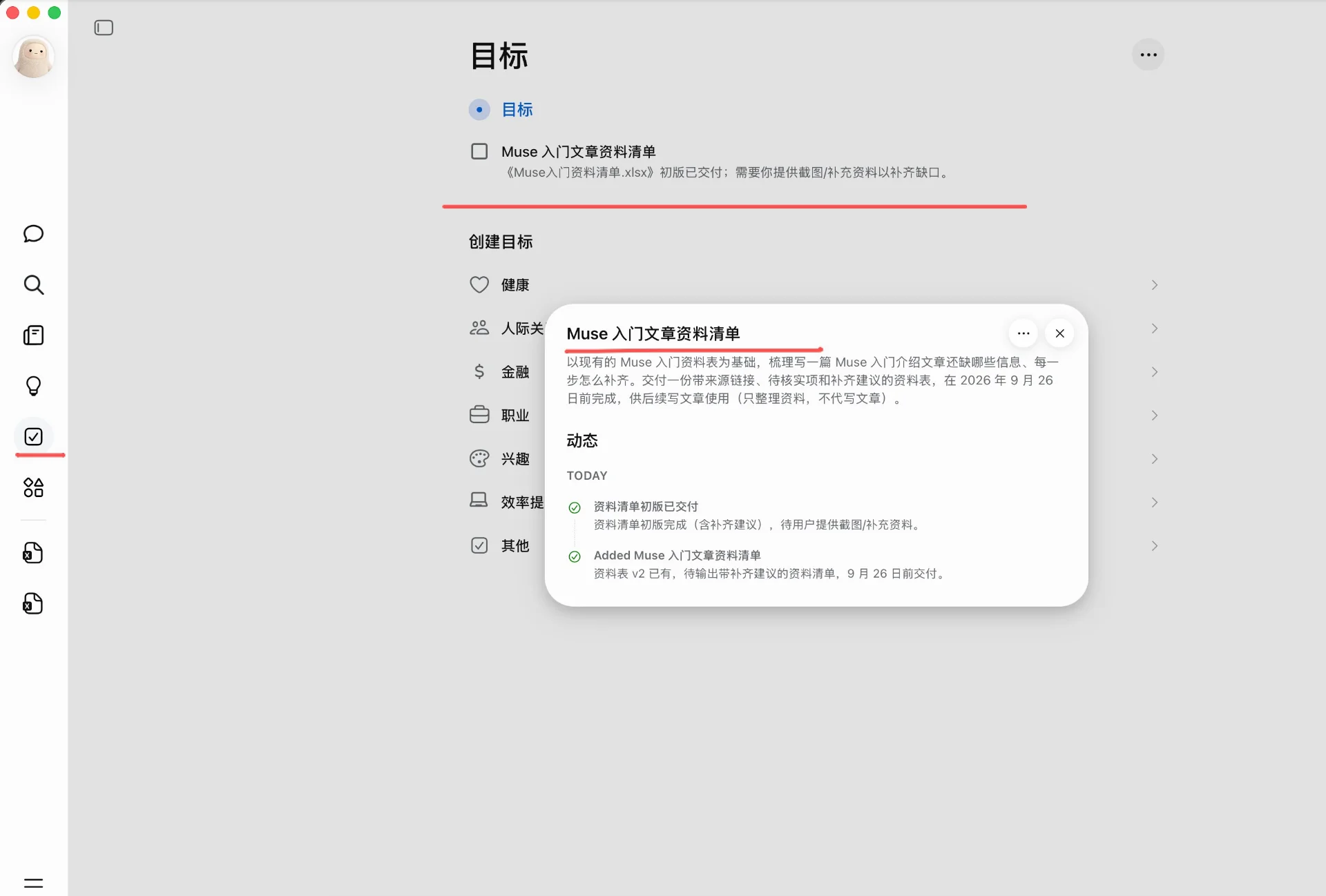
Task: Expand the 金融 category chevron
Action: (1154, 371)
